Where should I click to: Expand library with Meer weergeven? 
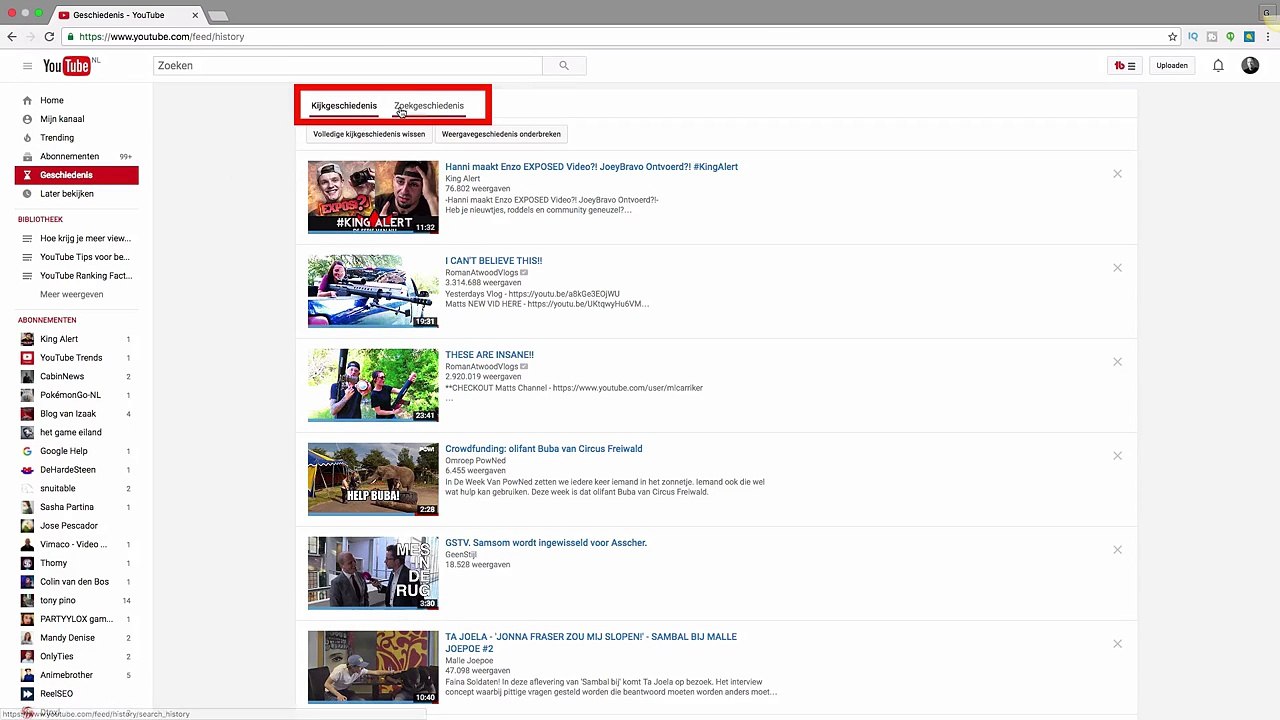(x=72, y=295)
